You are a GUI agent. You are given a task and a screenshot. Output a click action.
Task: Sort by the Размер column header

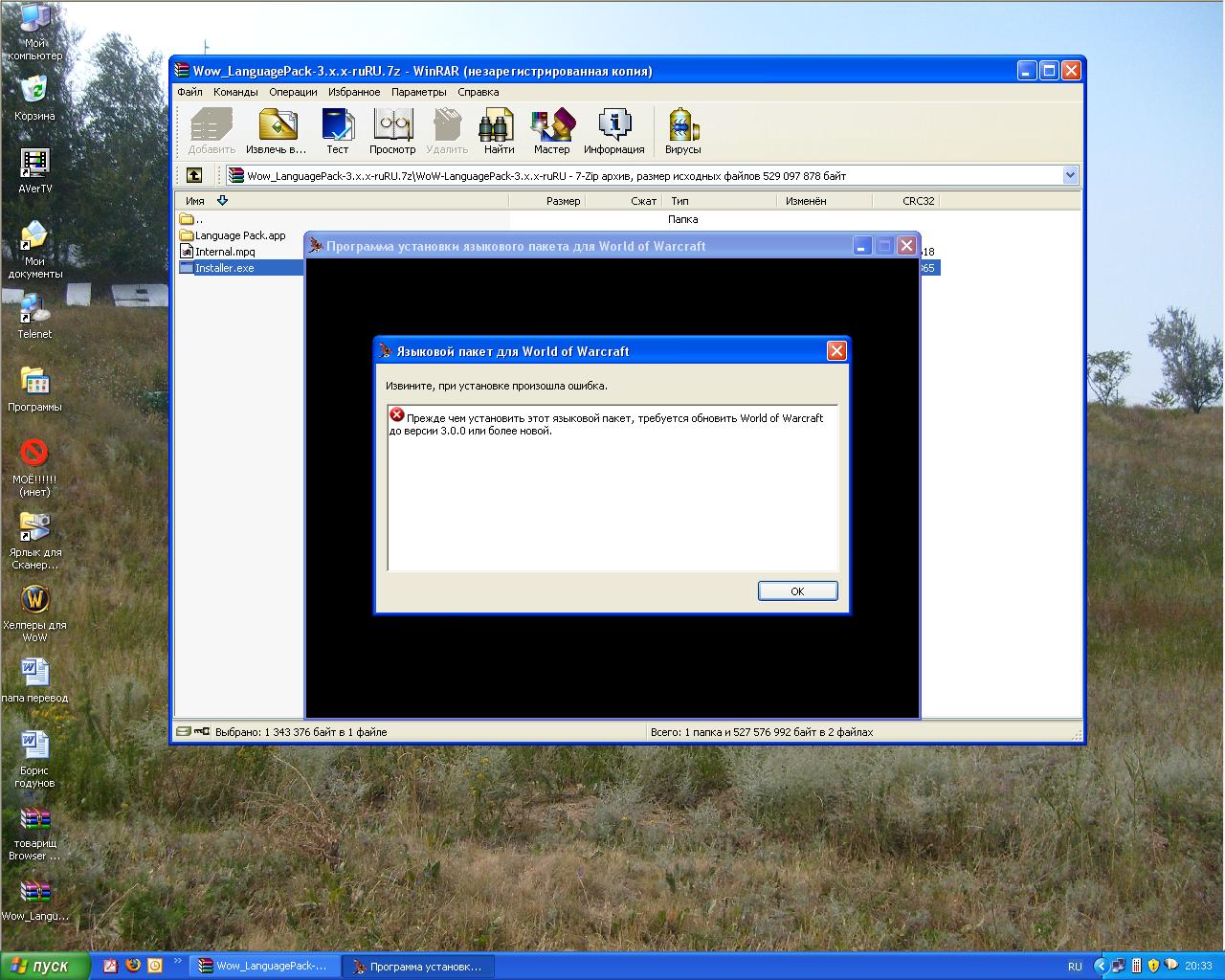(546, 201)
